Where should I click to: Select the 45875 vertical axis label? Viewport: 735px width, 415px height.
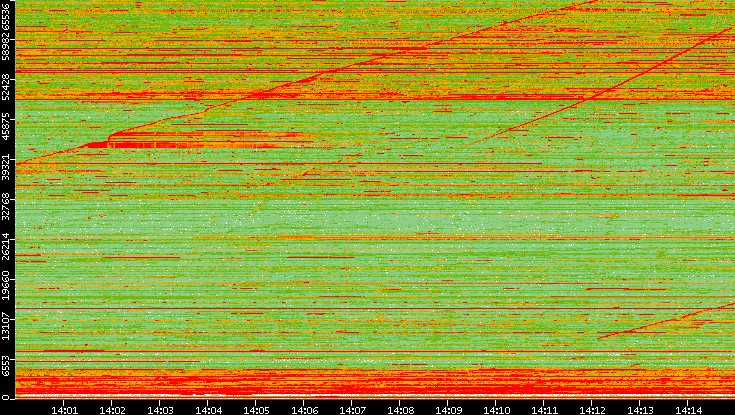pyautogui.click(x=7, y=132)
